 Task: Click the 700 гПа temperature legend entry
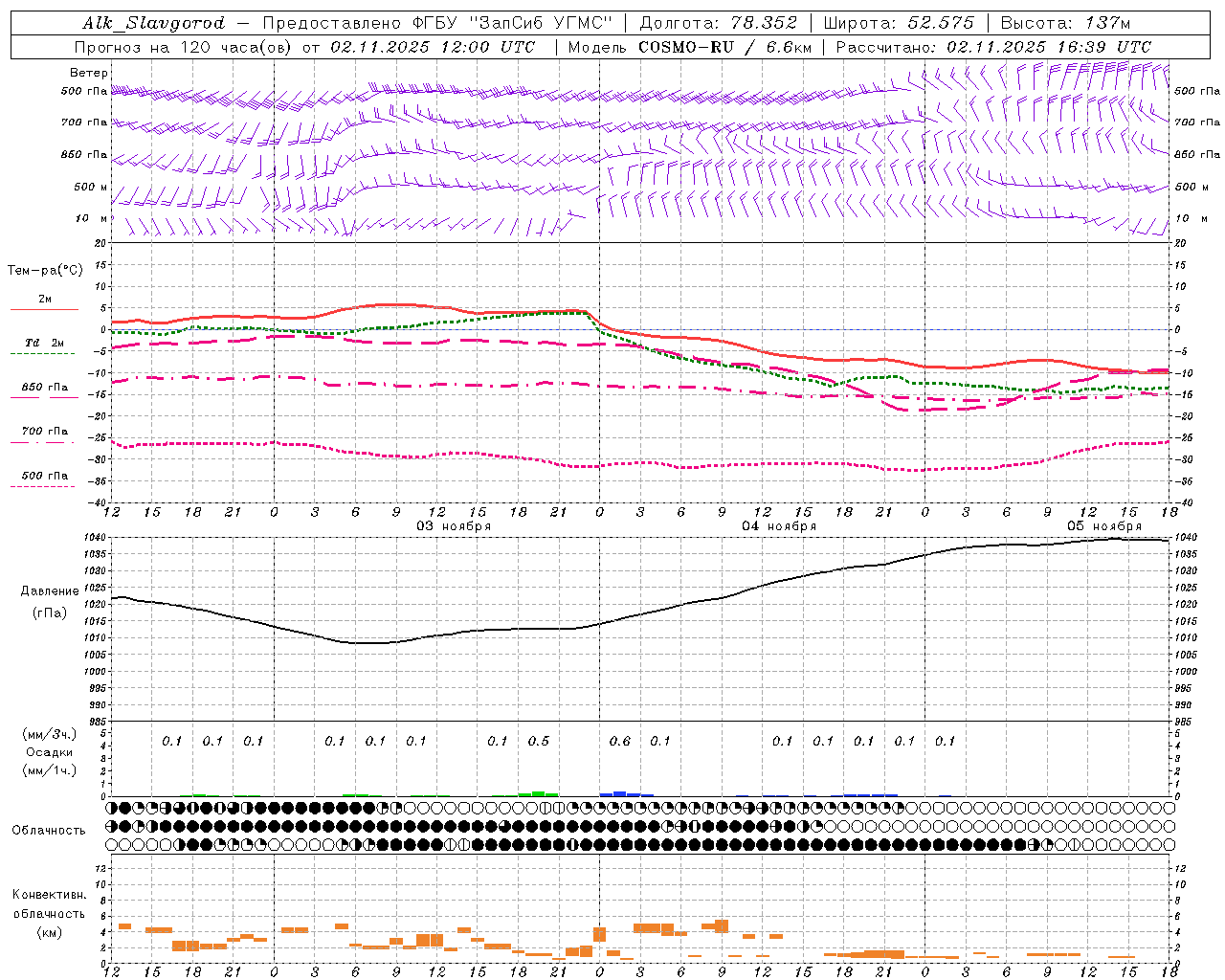tap(45, 432)
